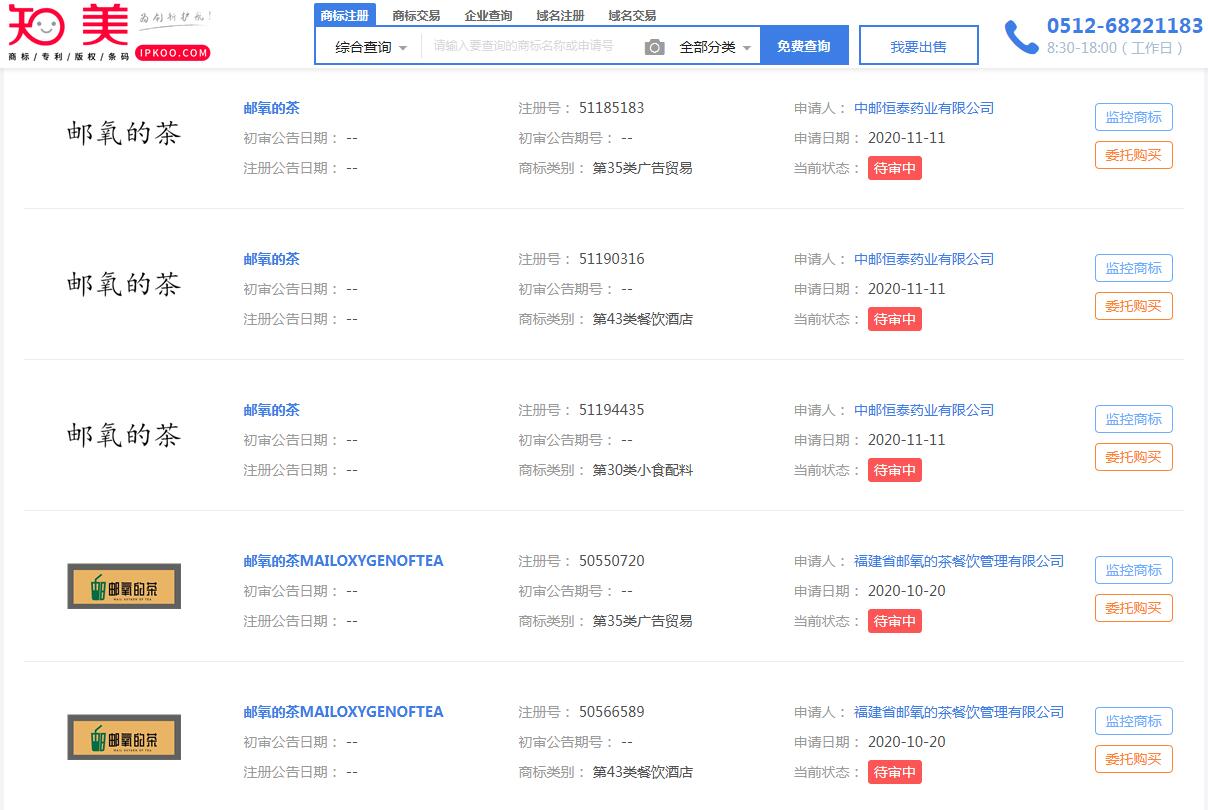Click 待审中 status badge for 51185183
Image resolution: width=1208 pixels, height=810 pixels.
895,168
